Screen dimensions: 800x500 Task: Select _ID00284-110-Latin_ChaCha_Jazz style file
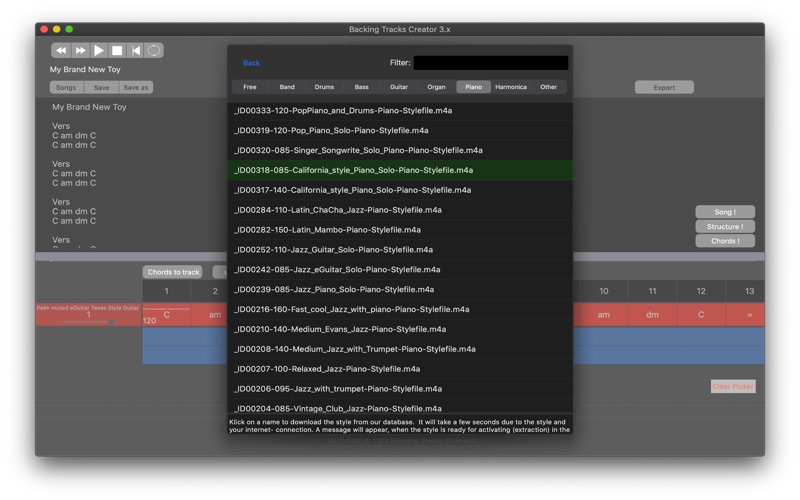point(400,210)
